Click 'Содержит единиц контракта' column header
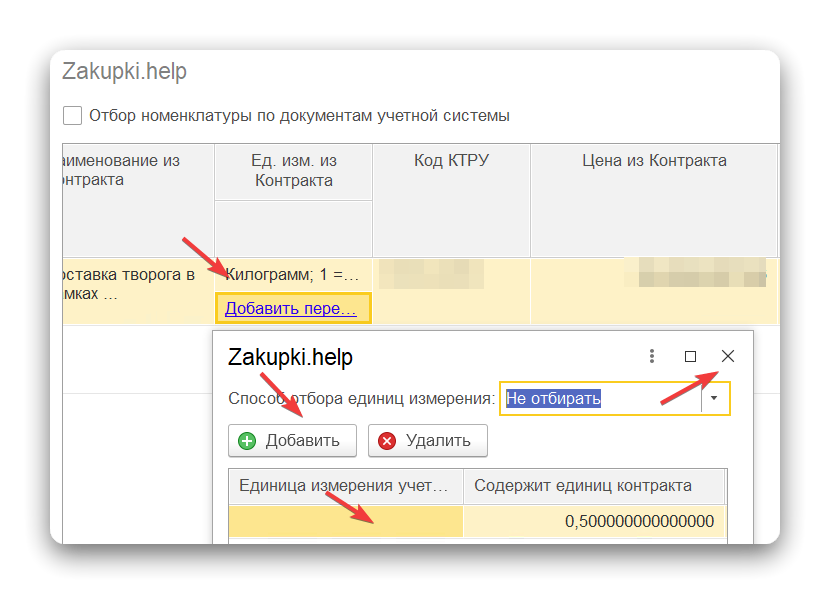The height and width of the screenshot is (594, 830). tap(593, 486)
